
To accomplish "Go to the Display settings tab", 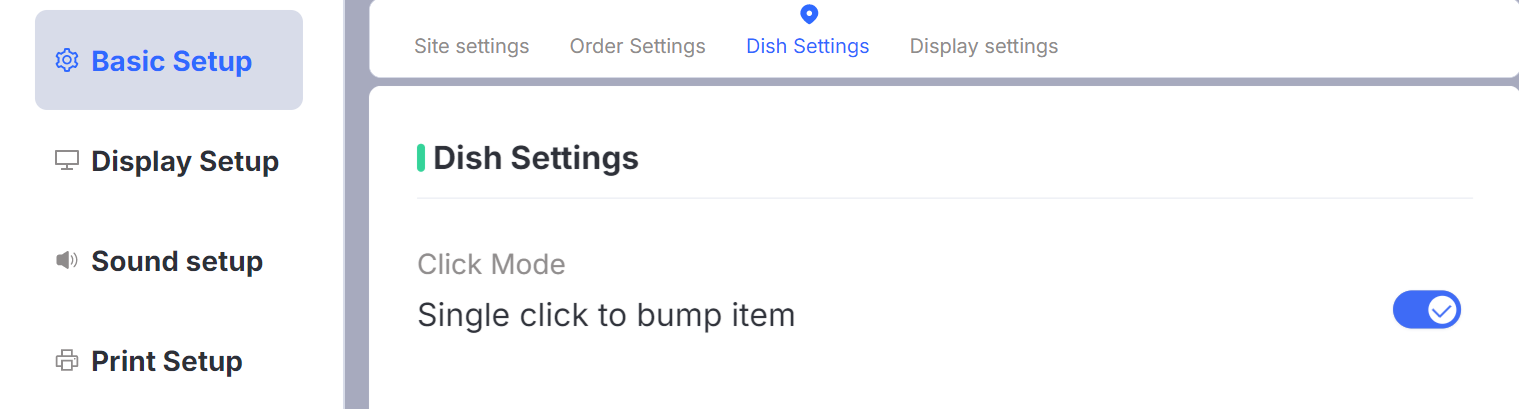I will coord(983,46).
